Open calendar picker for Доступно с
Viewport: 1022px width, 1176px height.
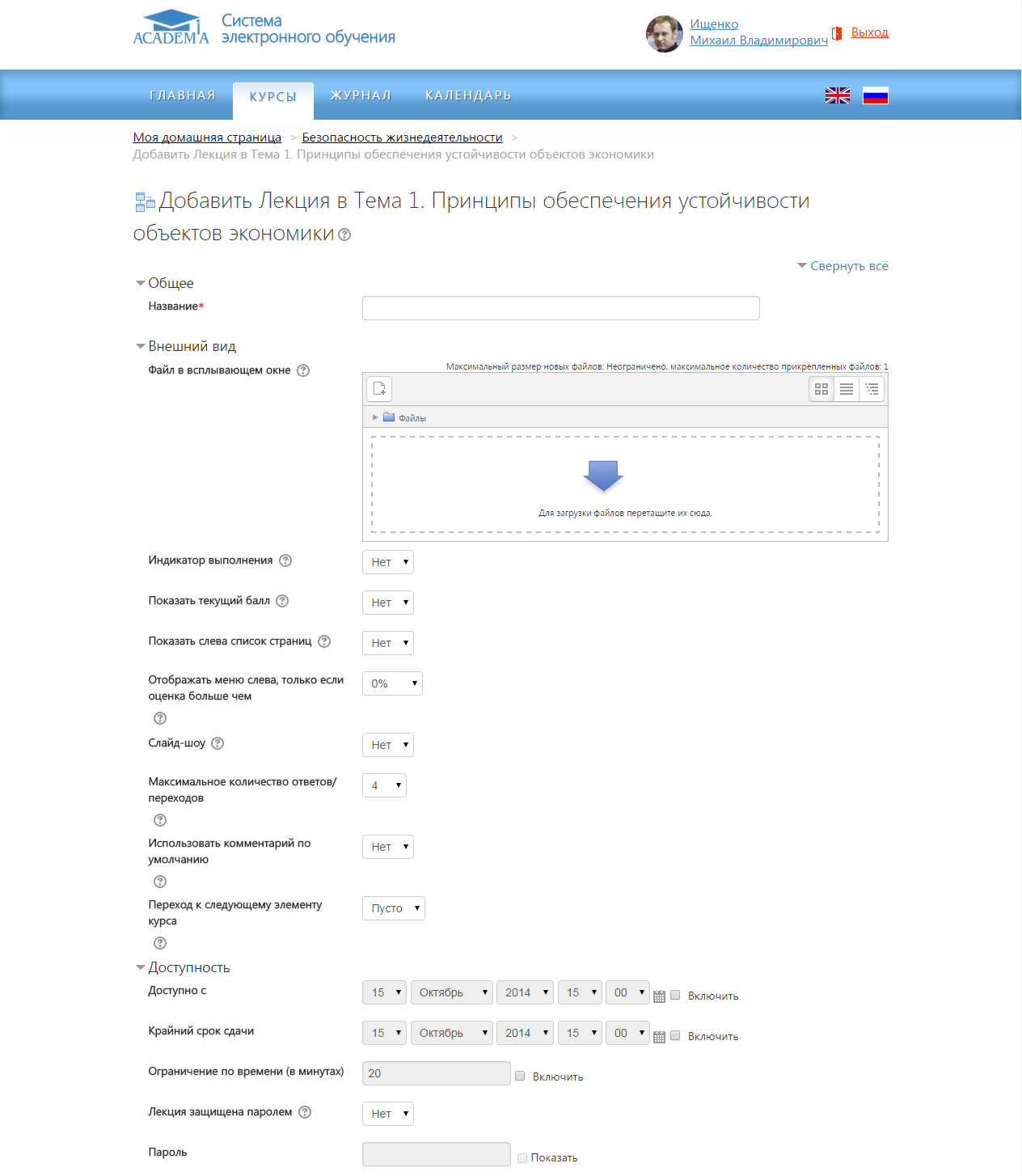coord(659,996)
